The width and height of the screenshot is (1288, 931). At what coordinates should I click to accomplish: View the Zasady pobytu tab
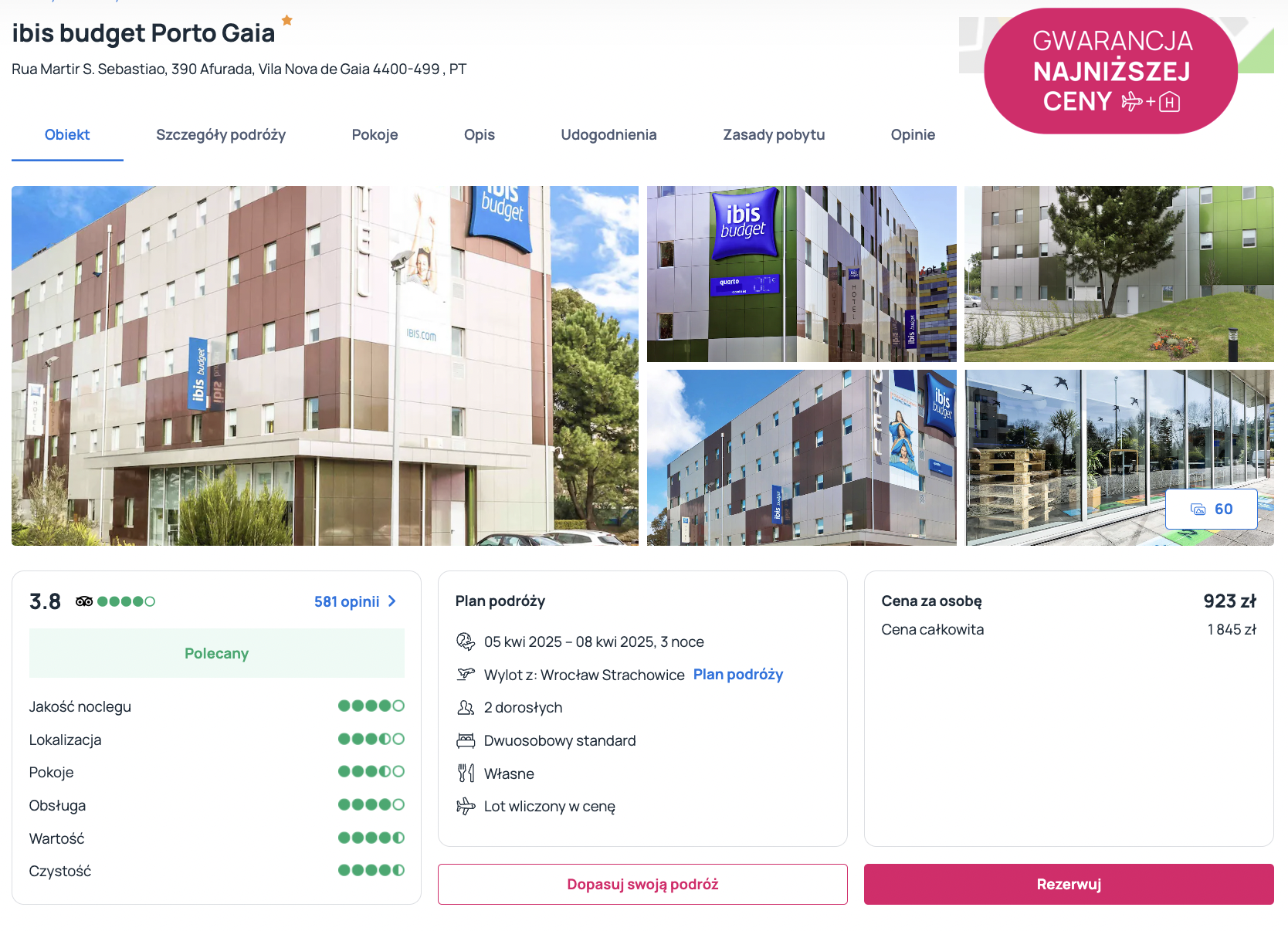(774, 135)
